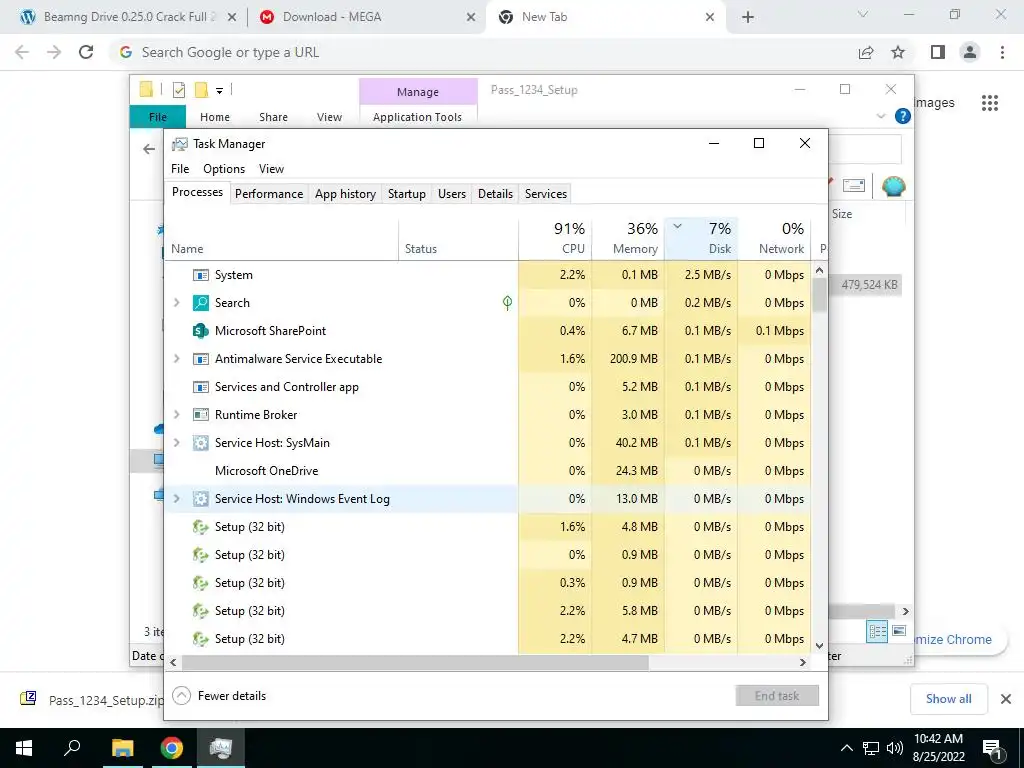Expand Service Host: SysMain group

pos(176,443)
